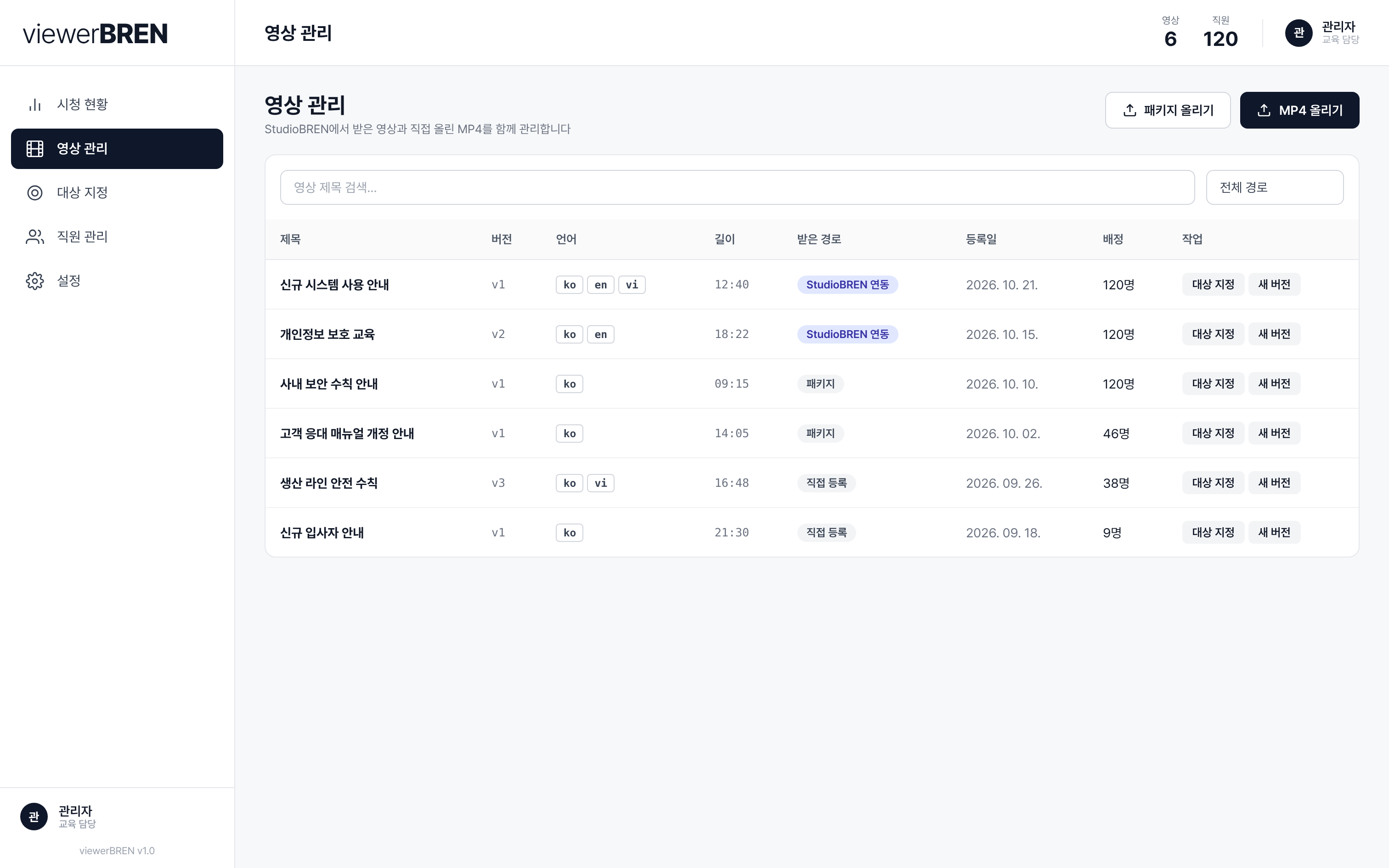Click the 영상 관리 film icon in sidebar
Screen dimensions: 1389x868
(35, 149)
